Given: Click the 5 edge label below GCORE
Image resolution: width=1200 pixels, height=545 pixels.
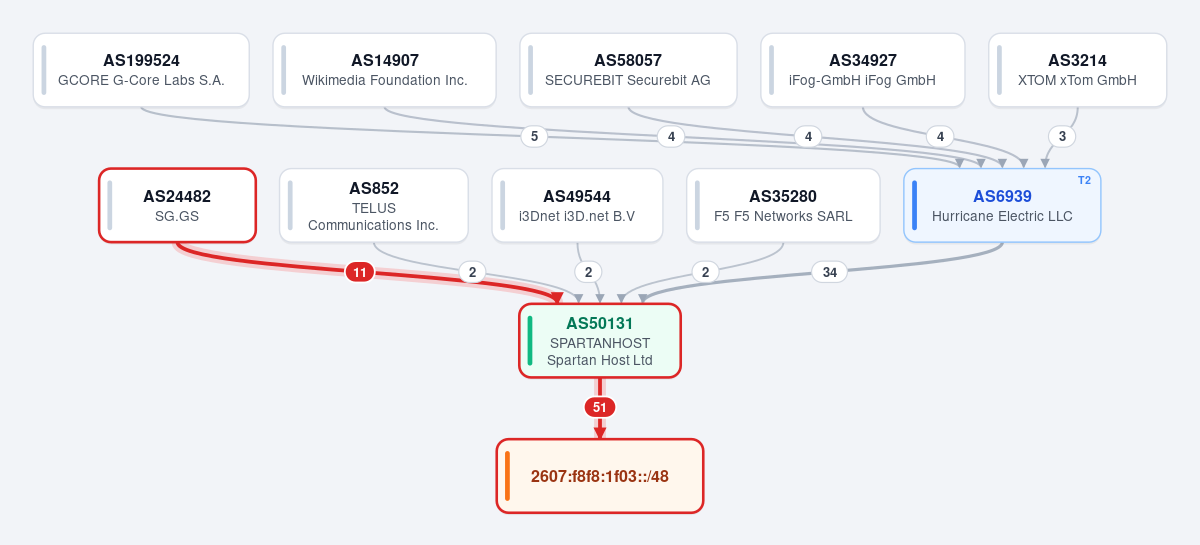Looking at the screenshot, I should [534, 137].
